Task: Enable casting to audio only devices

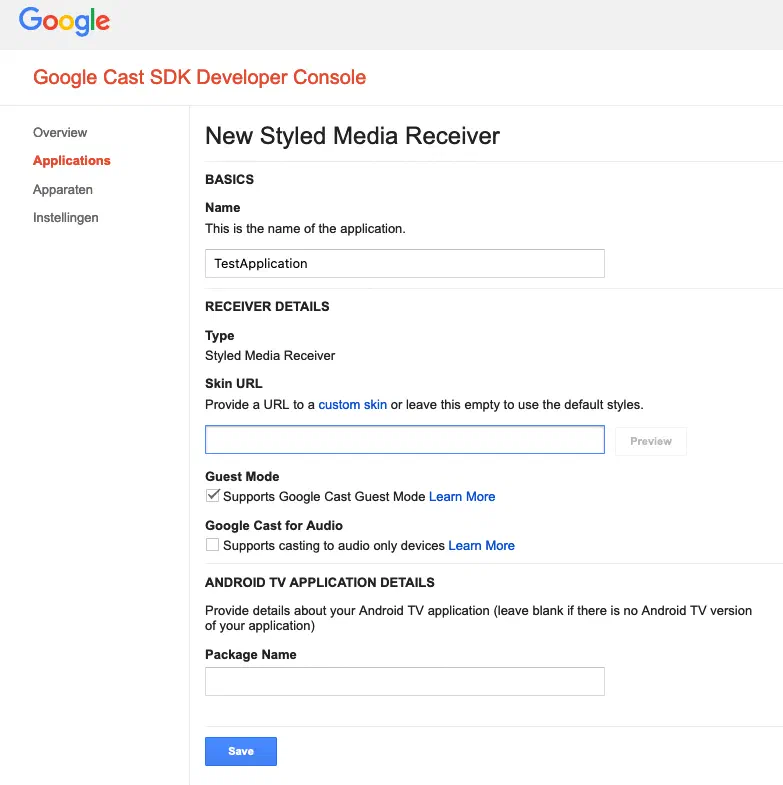Action: [x=212, y=545]
